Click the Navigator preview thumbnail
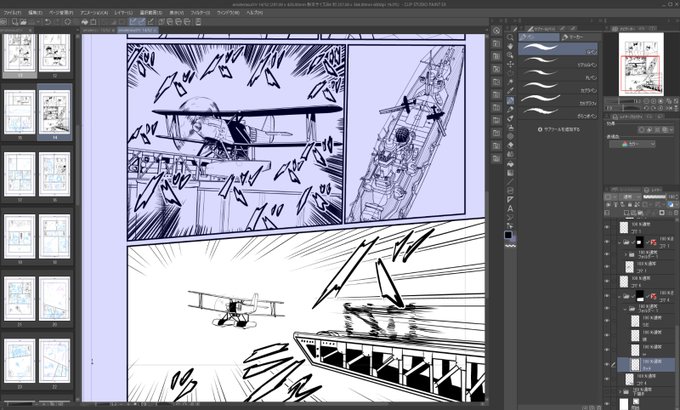Image resolution: width=680 pixels, height=410 pixels. click(x=641, y=64)
